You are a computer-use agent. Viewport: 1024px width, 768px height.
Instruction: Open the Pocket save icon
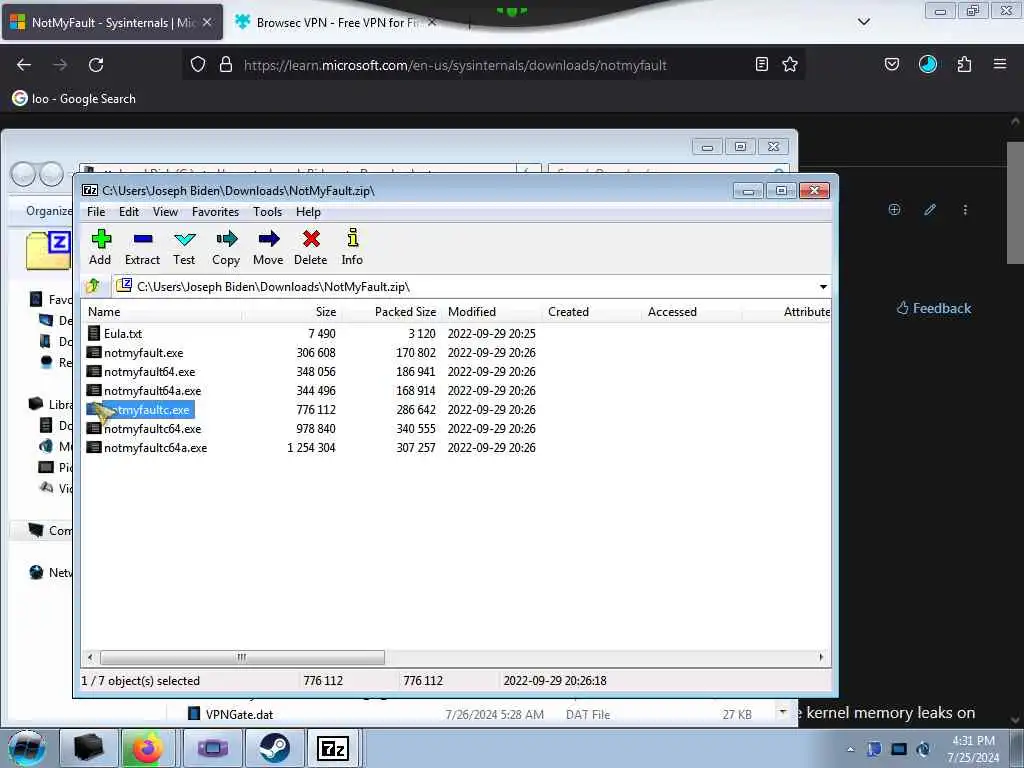pos(892,64)
